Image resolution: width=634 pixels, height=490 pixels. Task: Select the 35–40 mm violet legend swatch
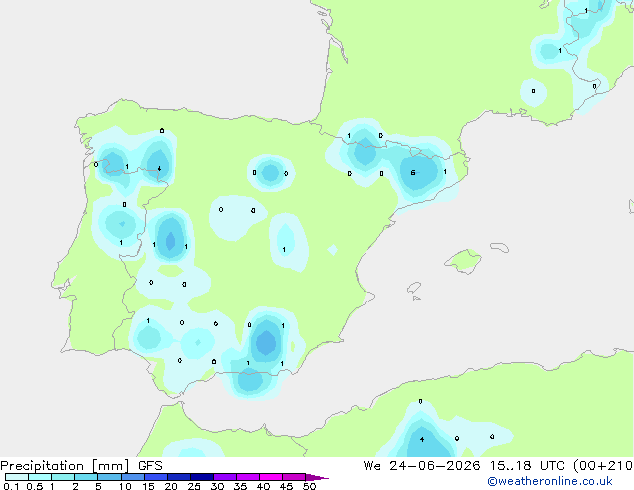click(x=248, y=477)
